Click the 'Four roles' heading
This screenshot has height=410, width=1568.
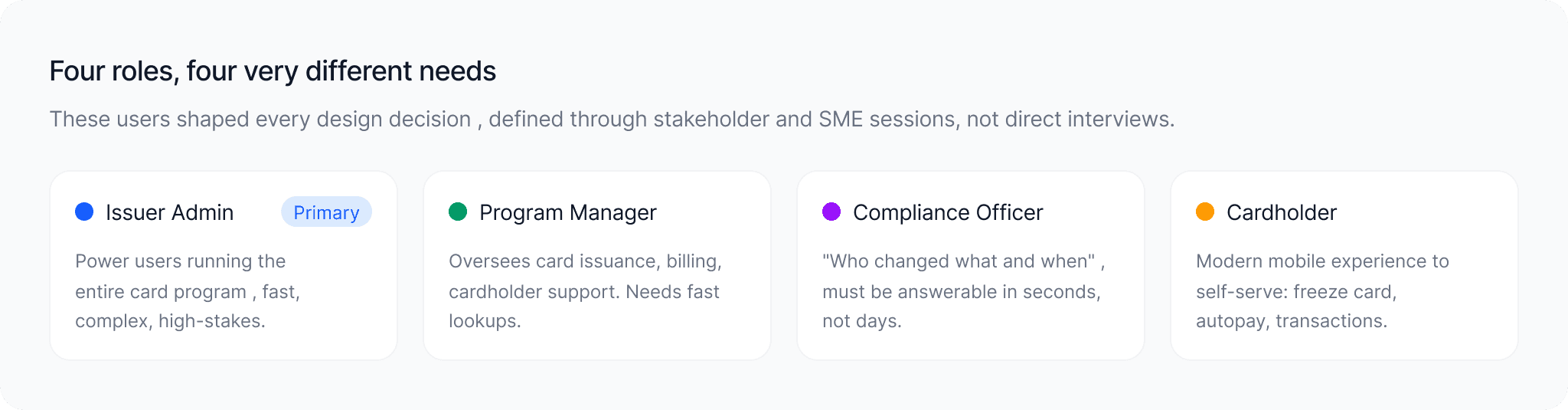(x=273, y=71)
